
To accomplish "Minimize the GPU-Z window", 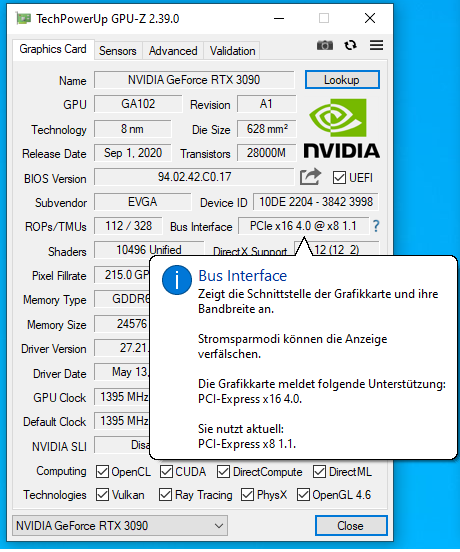I will pyautogui.click(x=279, y=18).
